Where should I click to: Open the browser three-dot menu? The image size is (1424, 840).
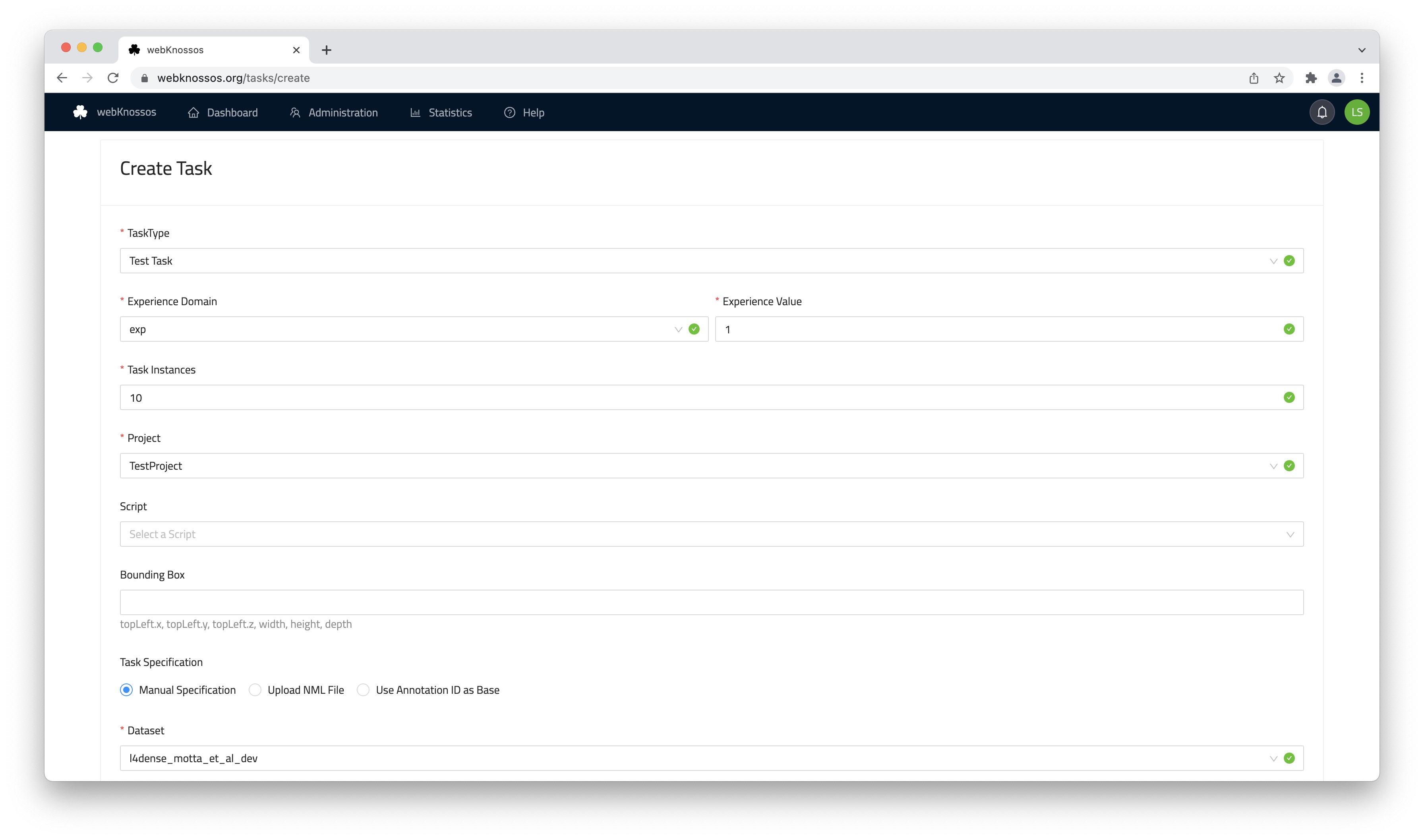coord(1362,78)
